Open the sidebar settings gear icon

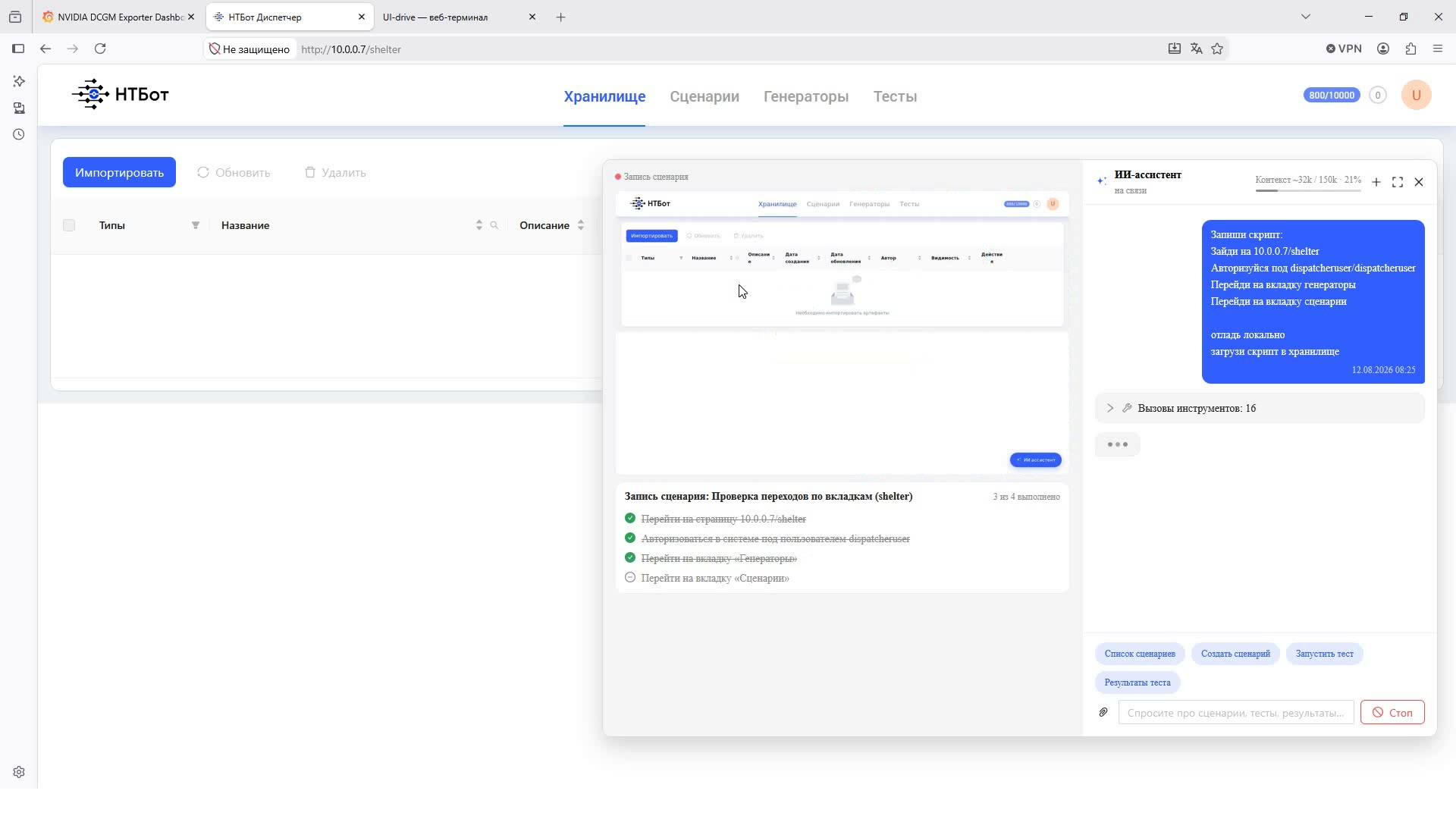click(x=19, y=772)
